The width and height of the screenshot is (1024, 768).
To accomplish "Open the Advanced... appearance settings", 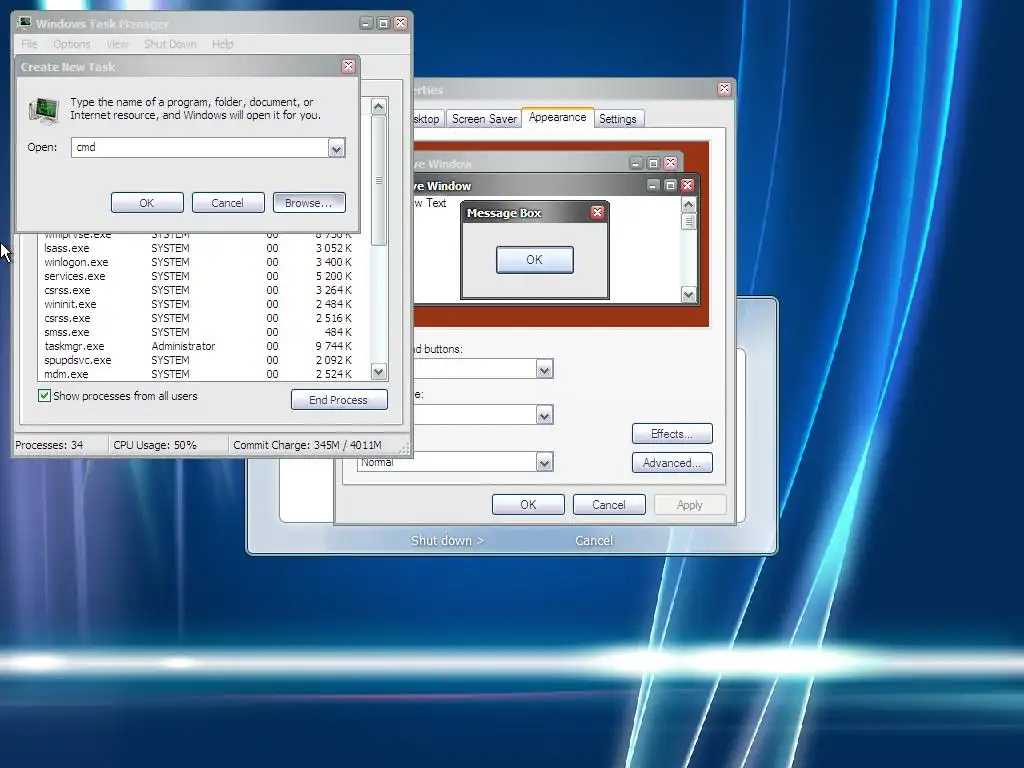I will (x=672, y=462).
